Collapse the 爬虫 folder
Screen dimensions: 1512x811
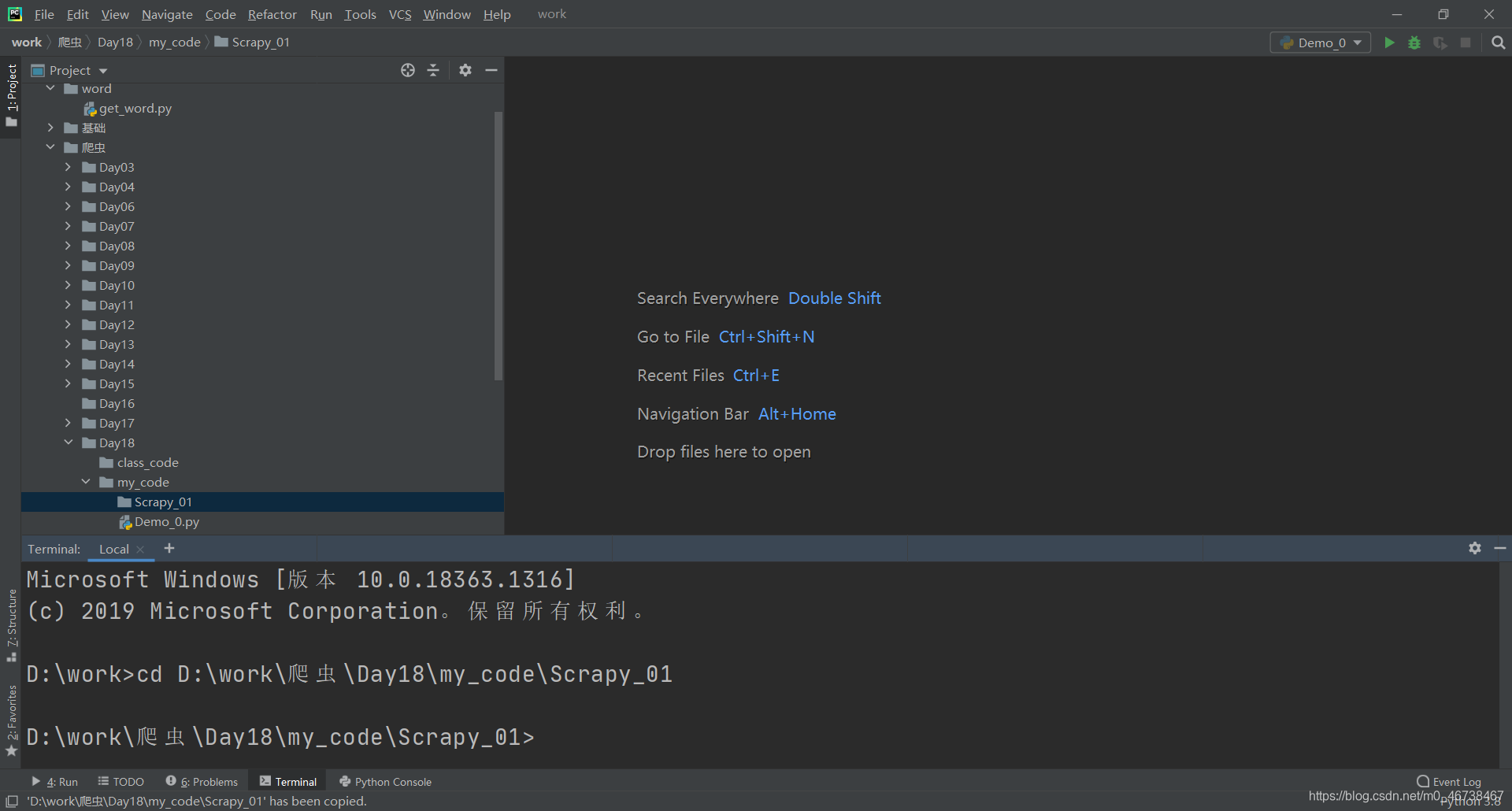pos(51,147)
